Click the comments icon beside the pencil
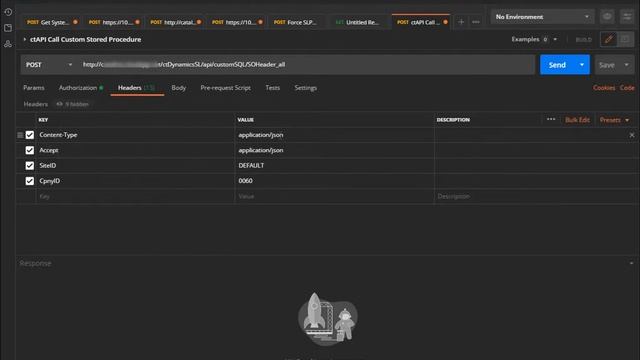This screenshot has width=640, height=360. [625, 39]
